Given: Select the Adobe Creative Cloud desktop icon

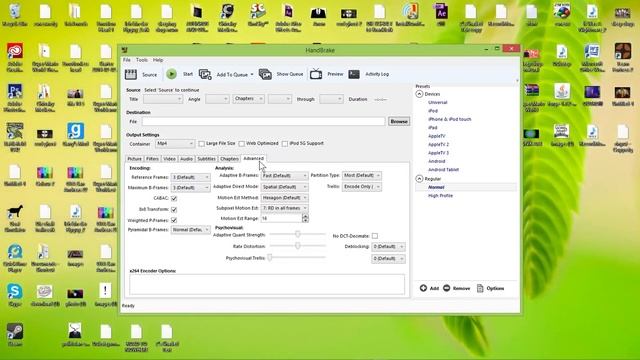Looking at the screenshot, I should pos(15,51).
